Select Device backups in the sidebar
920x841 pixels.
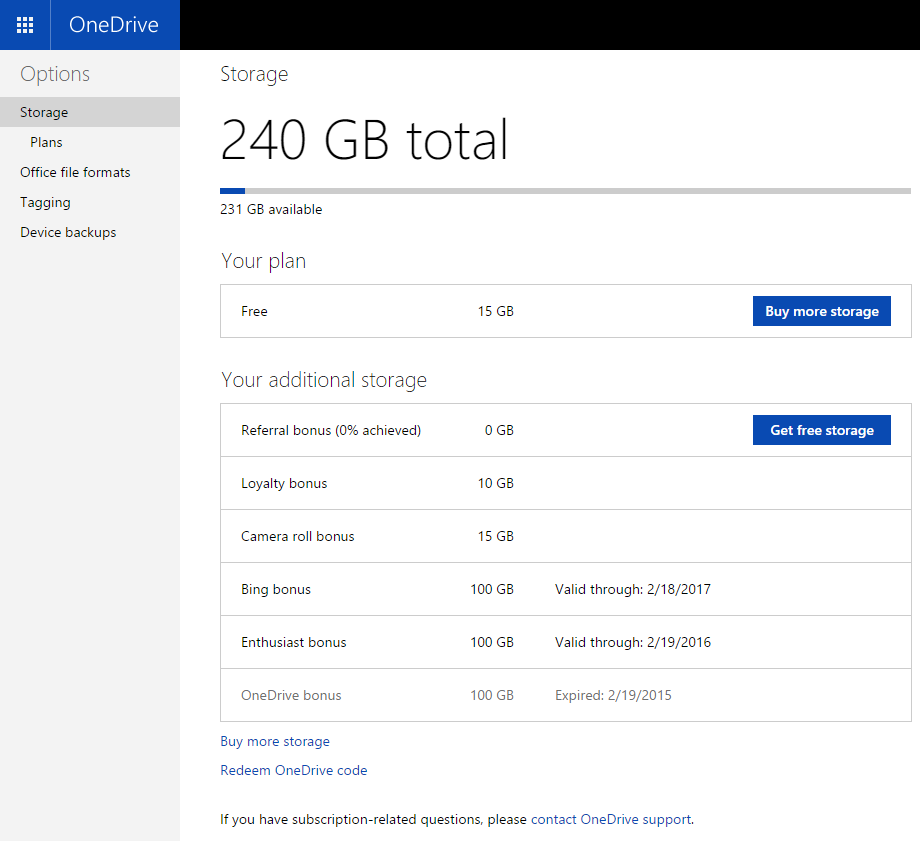click(68, 233)
